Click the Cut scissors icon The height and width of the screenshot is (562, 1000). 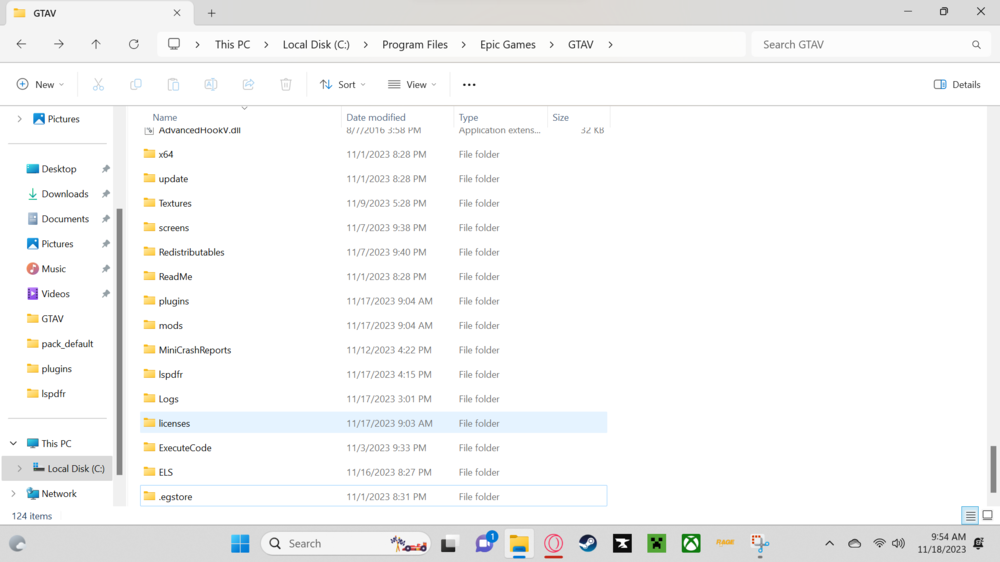click(x=98, y=84)
